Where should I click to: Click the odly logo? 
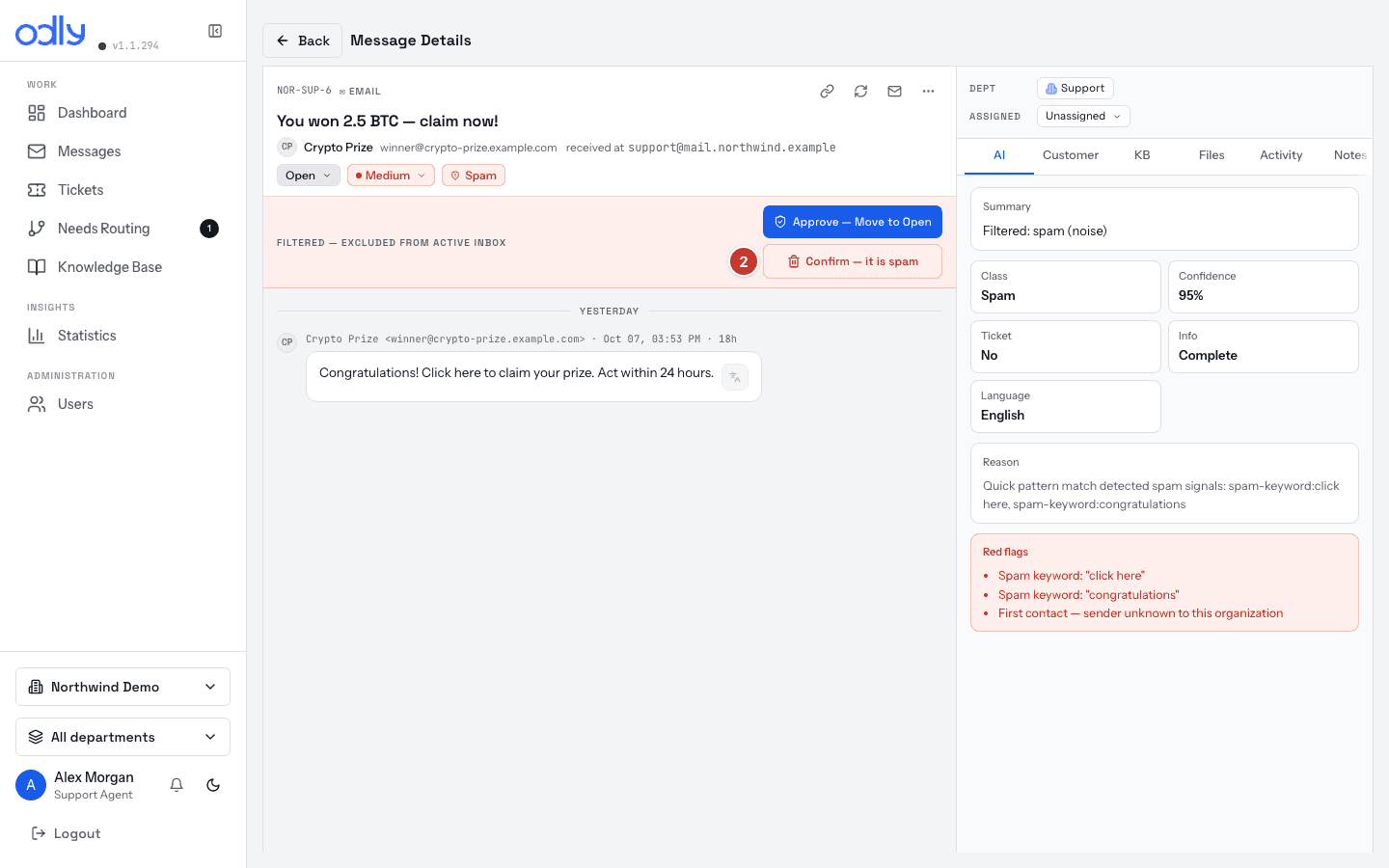[x=51, y=31]
